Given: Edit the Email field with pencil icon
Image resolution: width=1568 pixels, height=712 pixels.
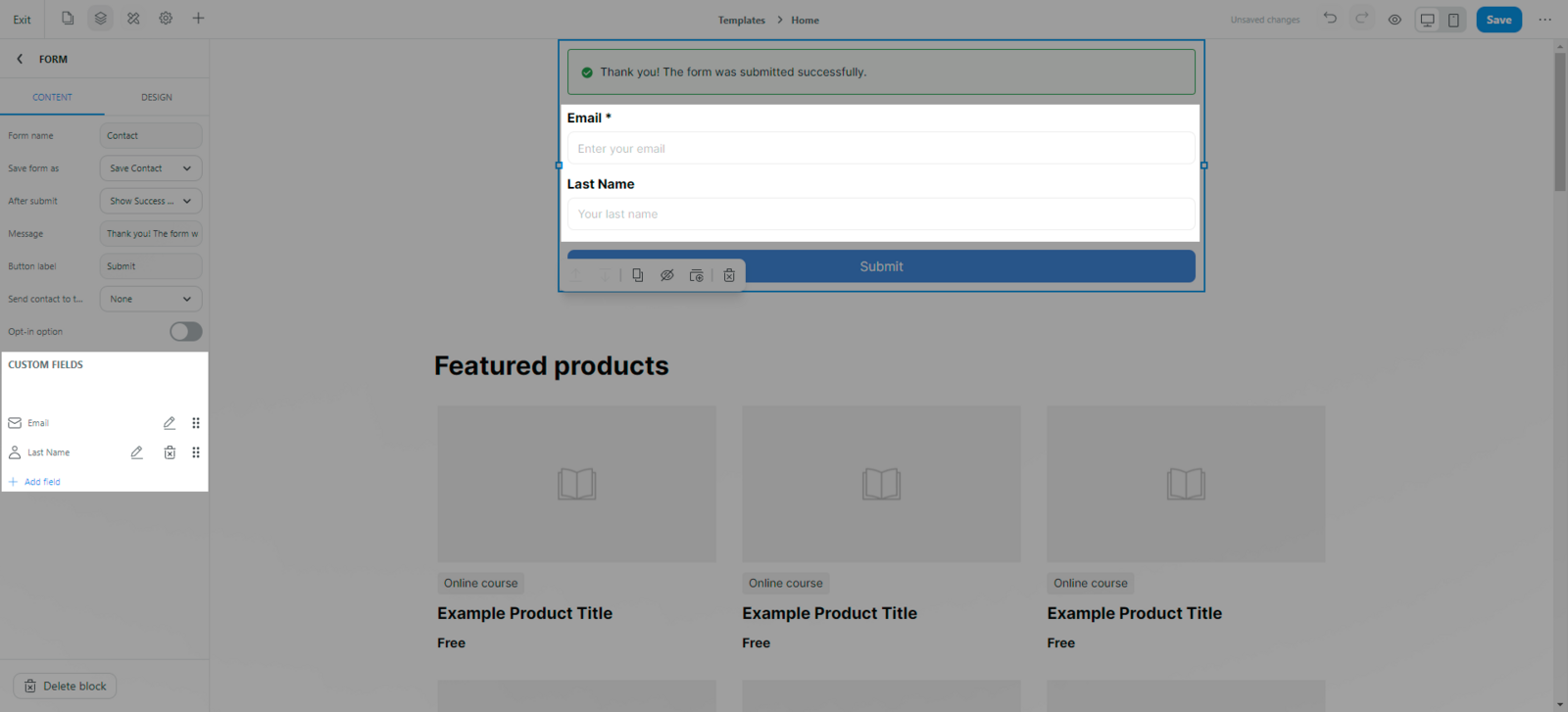Looking at the screenshot, I should 170,423.
